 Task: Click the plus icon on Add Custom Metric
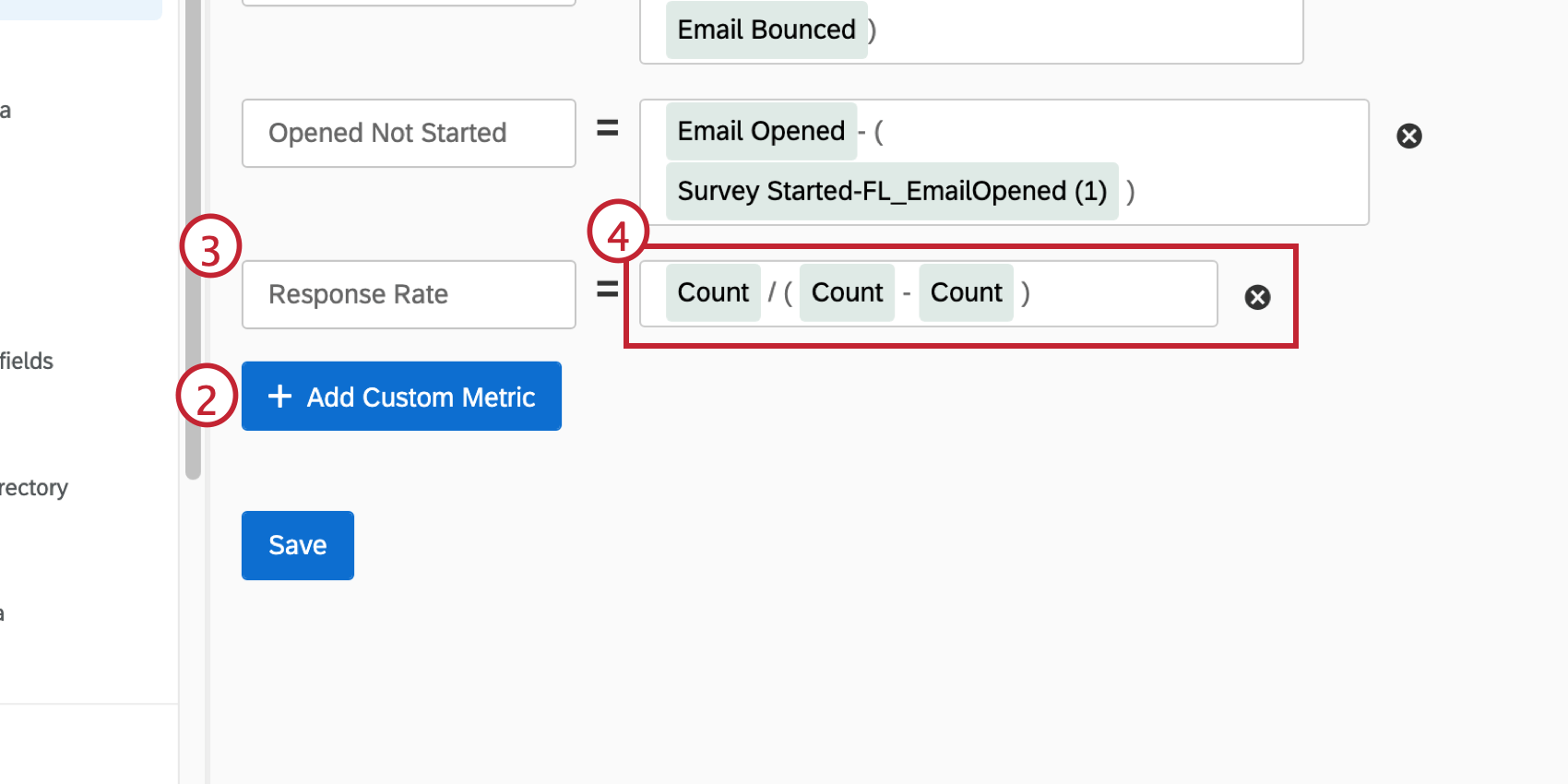[279, 396]
